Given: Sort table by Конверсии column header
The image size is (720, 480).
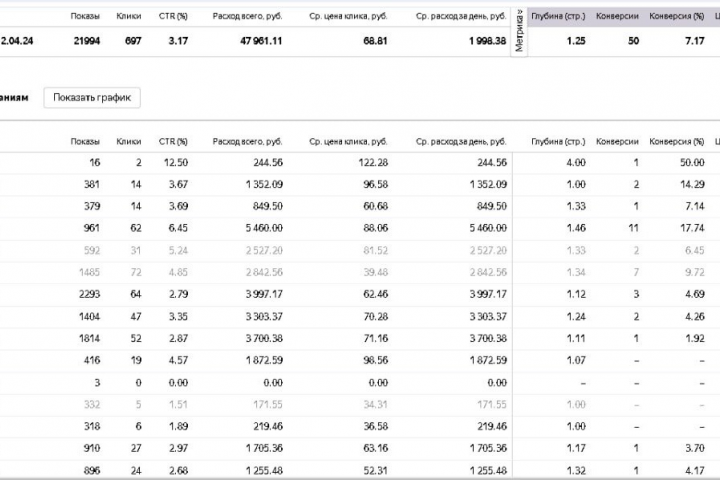Looking at the screenshot, I should click(617, 141).
